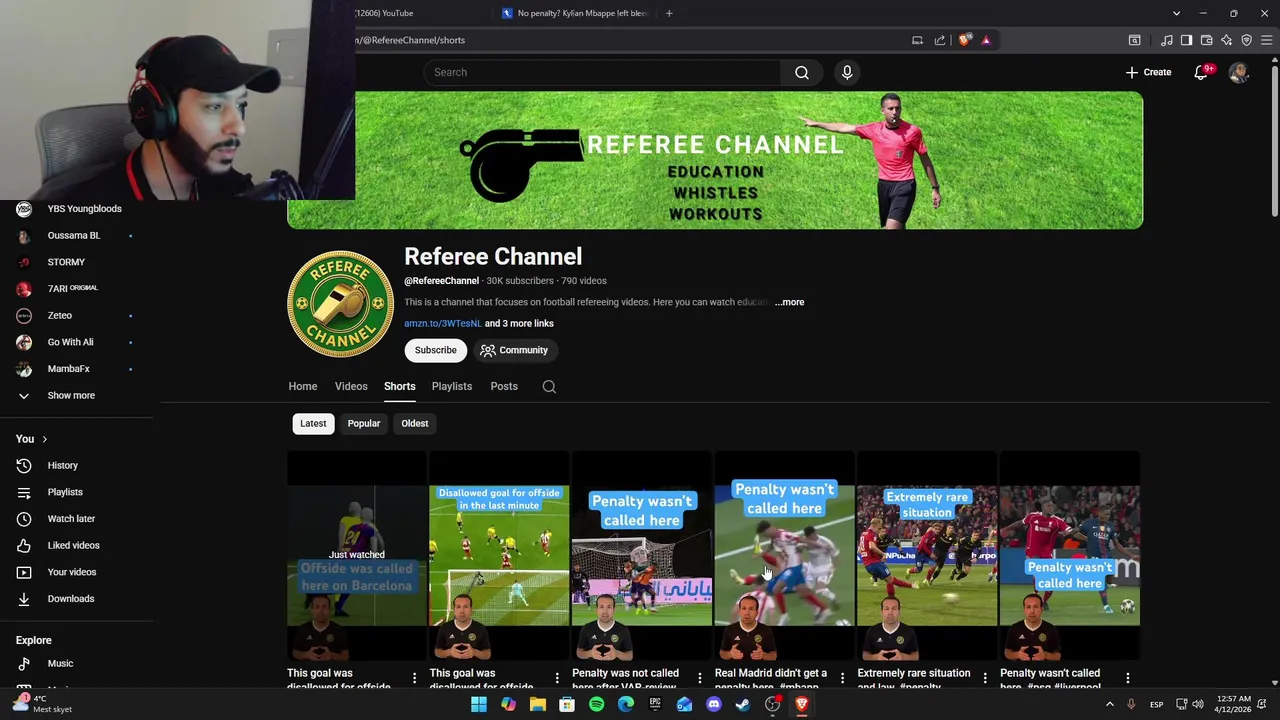This screenshot has width=1280, height=720.
Task: Search within channel using magnifier icon
Action: (549, 386)
